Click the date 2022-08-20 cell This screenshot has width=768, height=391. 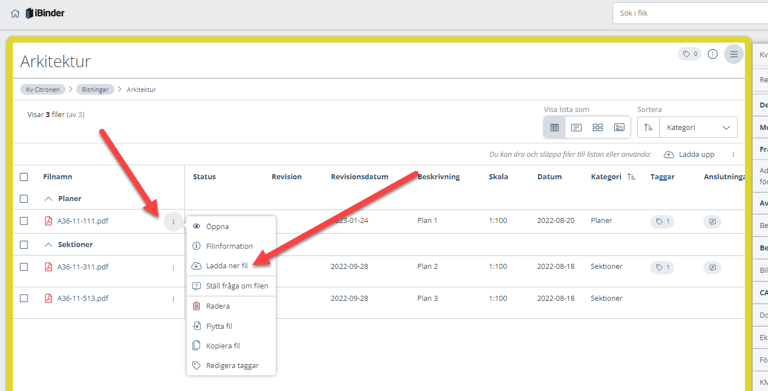556,221
